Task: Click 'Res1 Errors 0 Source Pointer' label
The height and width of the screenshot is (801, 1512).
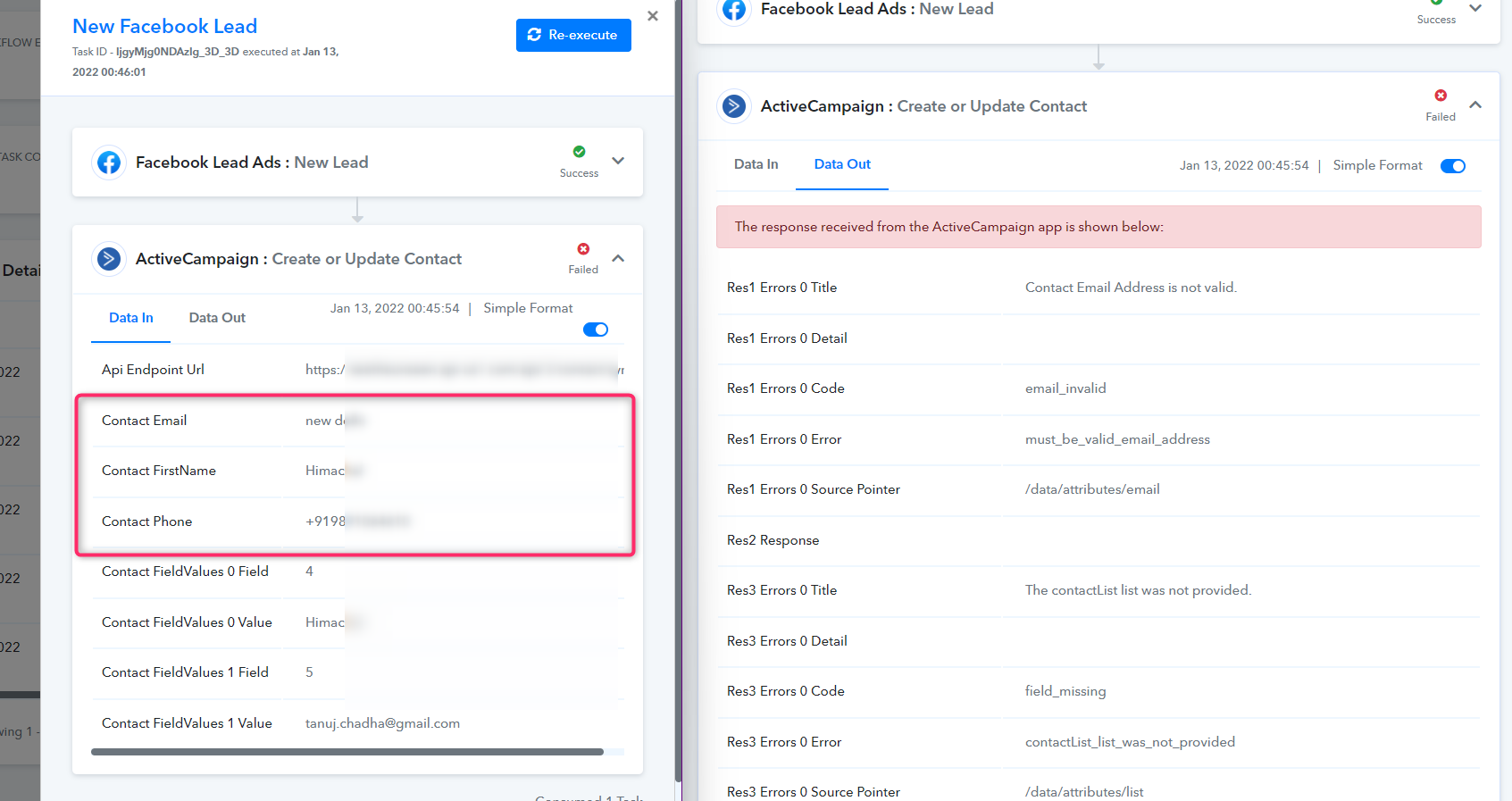Action: [x=814, y=489]
